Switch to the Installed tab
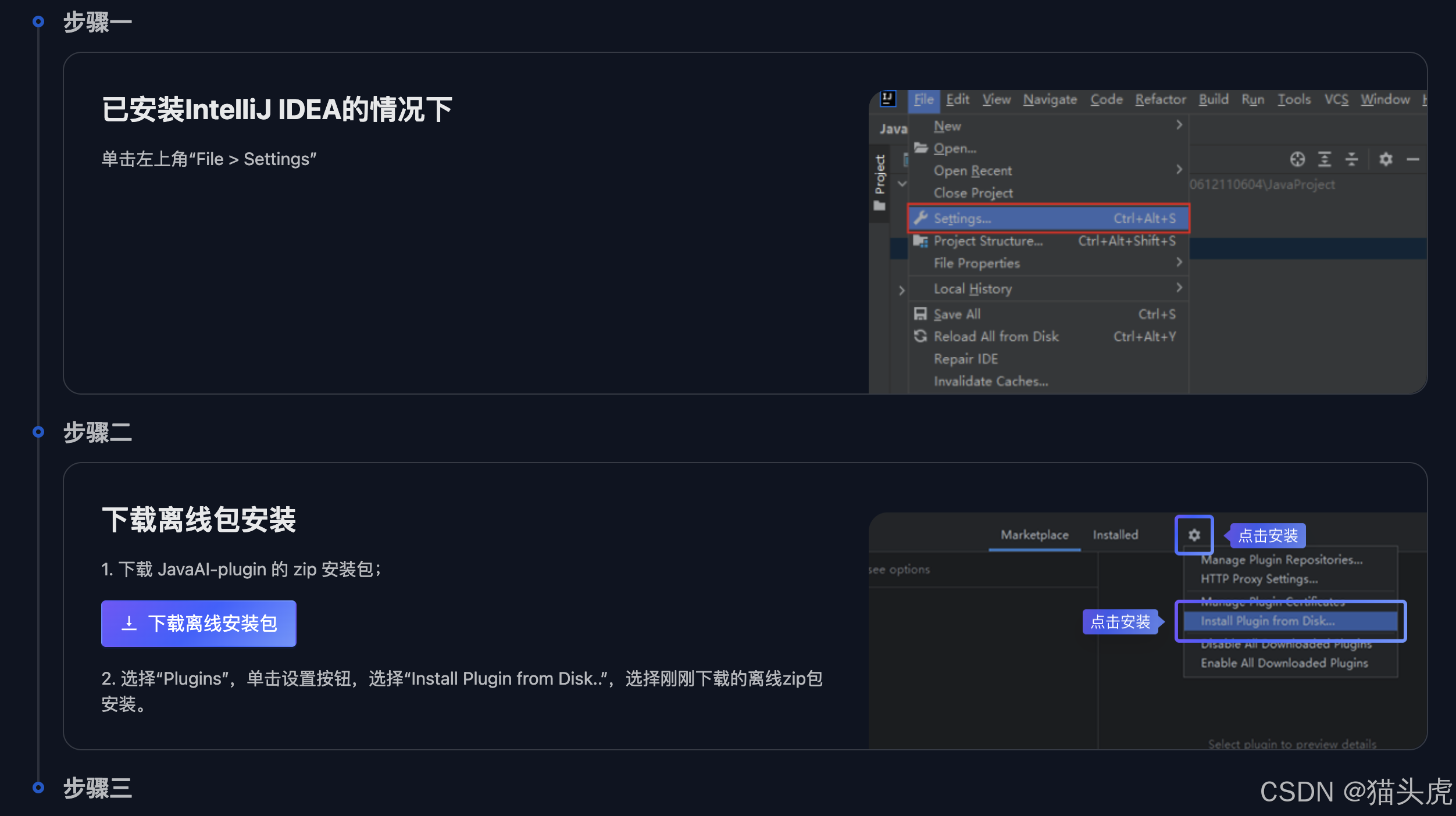Image resolution: width=1456 pixels, height=816 pixels. [x=1115, y=535]
